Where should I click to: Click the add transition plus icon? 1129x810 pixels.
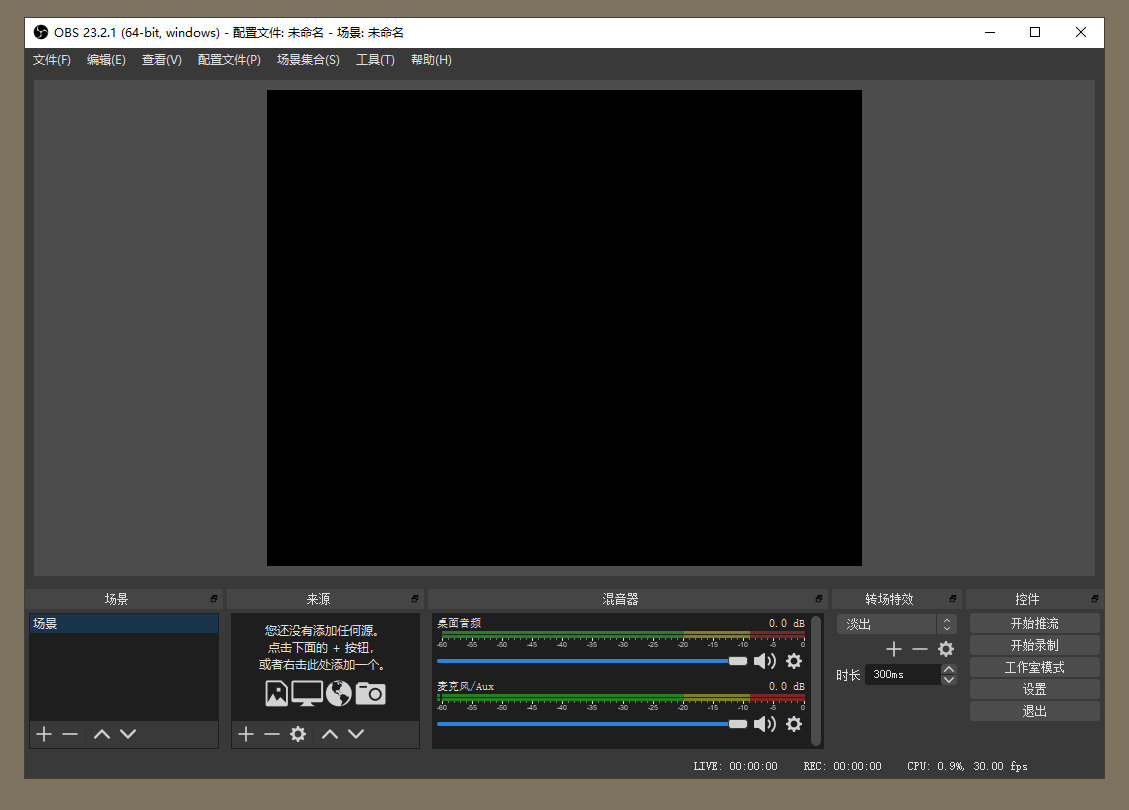click(893, 648)
